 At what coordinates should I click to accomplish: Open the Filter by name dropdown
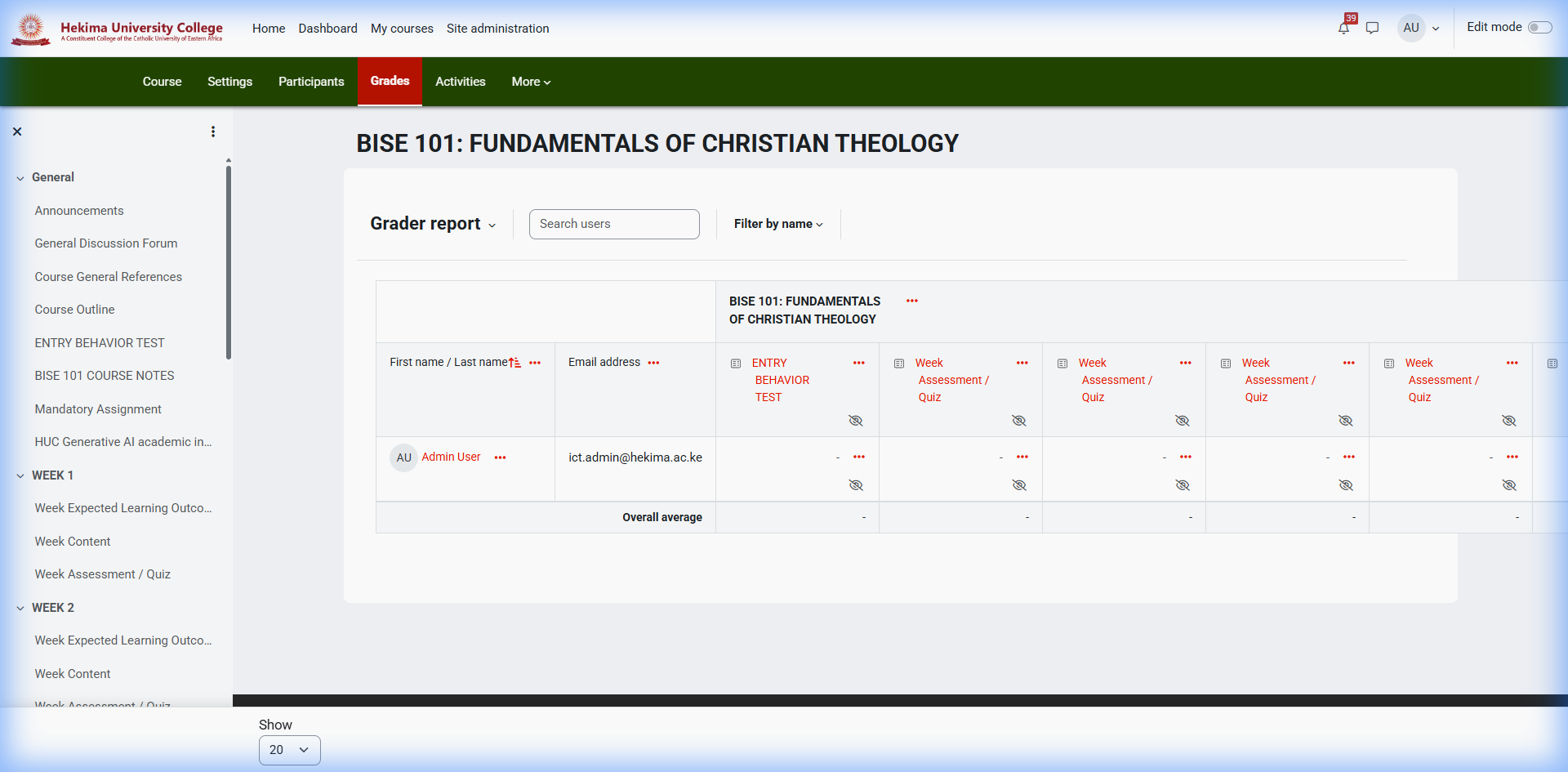[x=778, y=224]
